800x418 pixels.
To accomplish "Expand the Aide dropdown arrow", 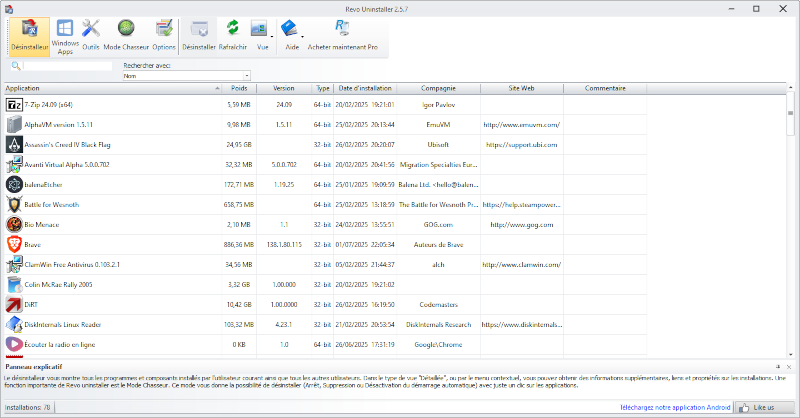I will pos(303,37).
